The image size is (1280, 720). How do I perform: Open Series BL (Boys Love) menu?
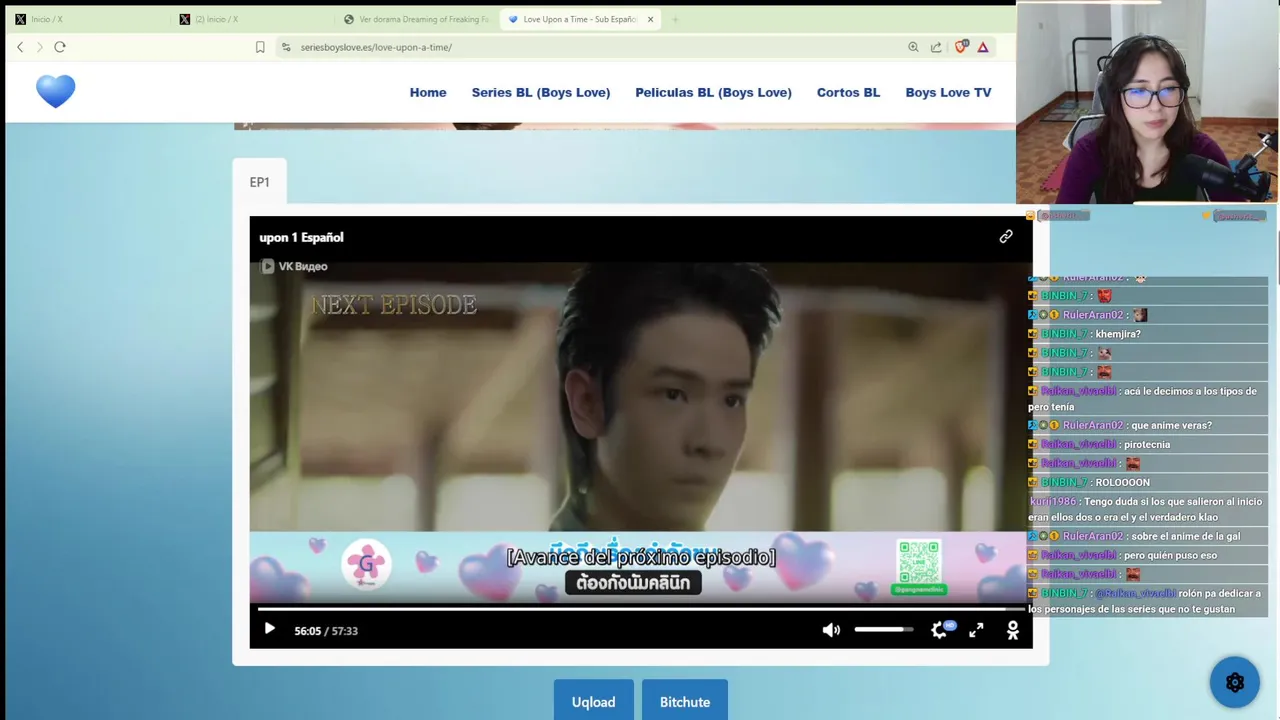coord(541,92)
